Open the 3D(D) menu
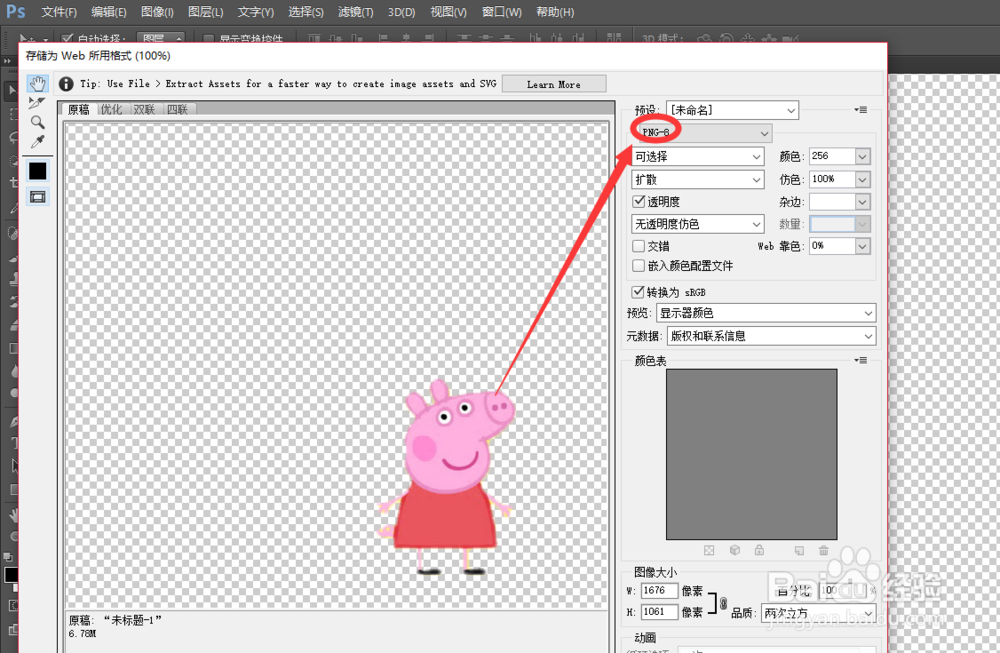 [x=402, y=12]
